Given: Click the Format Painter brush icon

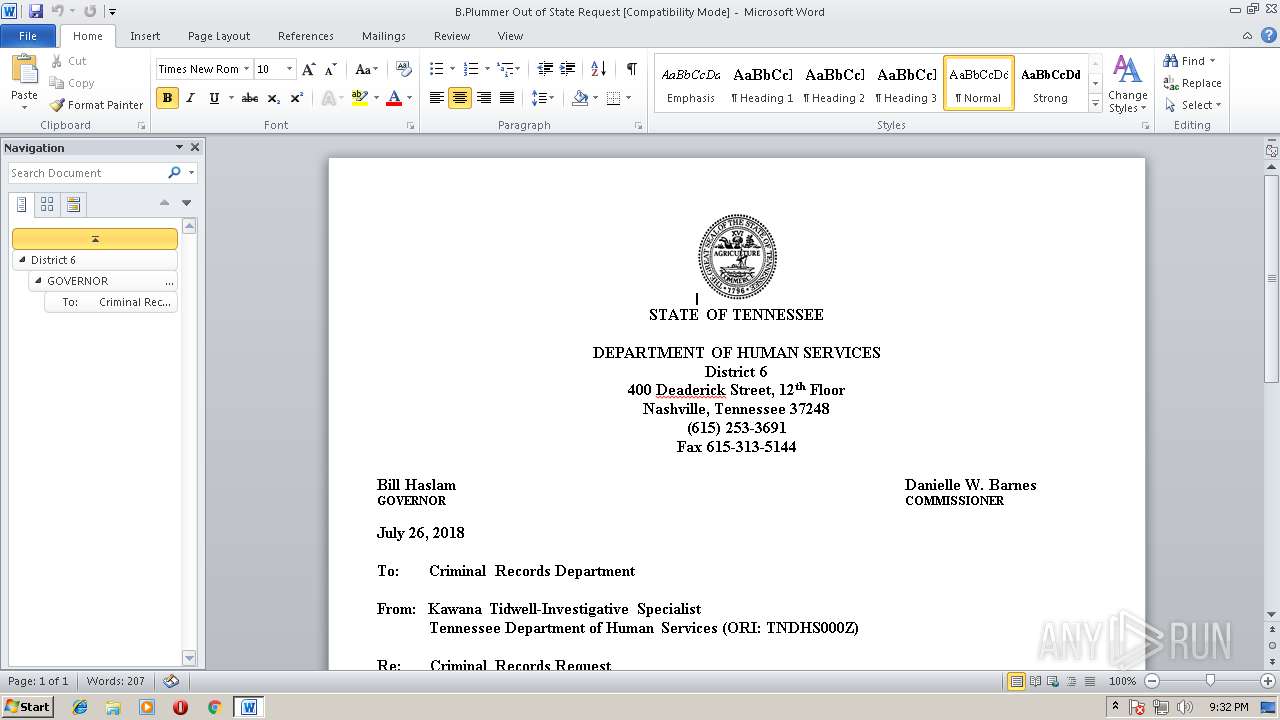Looking at the screenshot, I should point(57,105).
